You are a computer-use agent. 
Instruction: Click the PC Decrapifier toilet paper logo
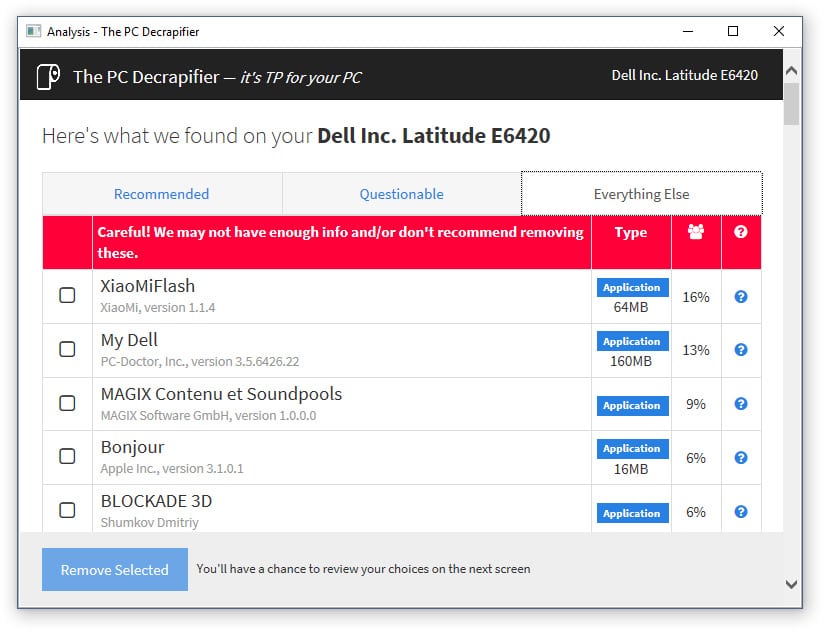48,77
